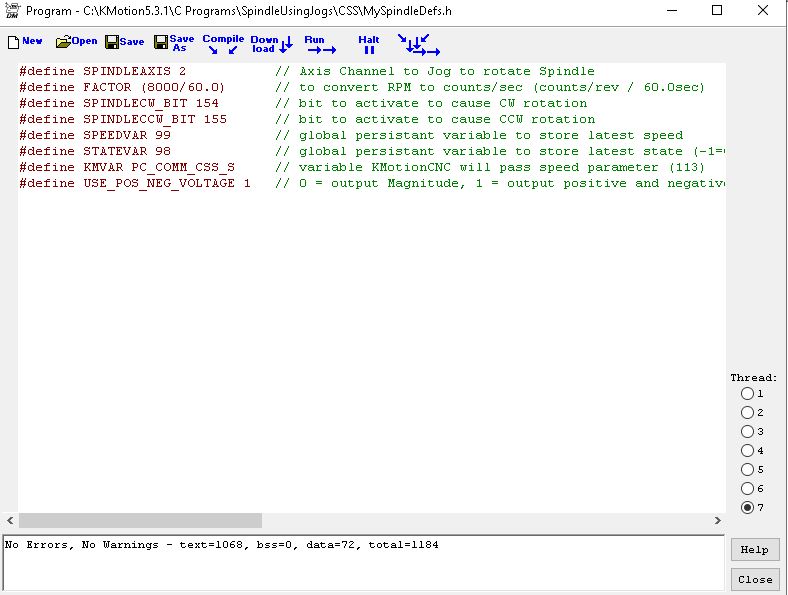
Task: Compile the program
Action: click(x=223, y=43)
